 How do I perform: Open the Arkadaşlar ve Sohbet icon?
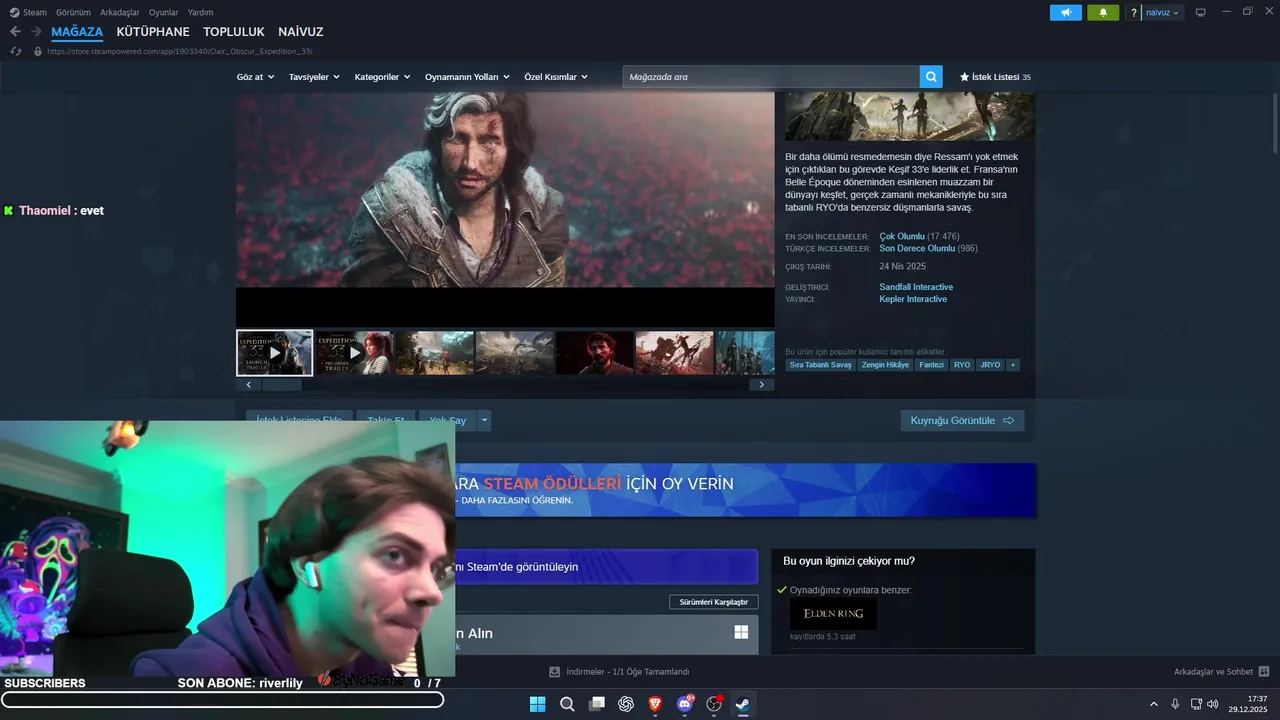(x=1264, y=672)
